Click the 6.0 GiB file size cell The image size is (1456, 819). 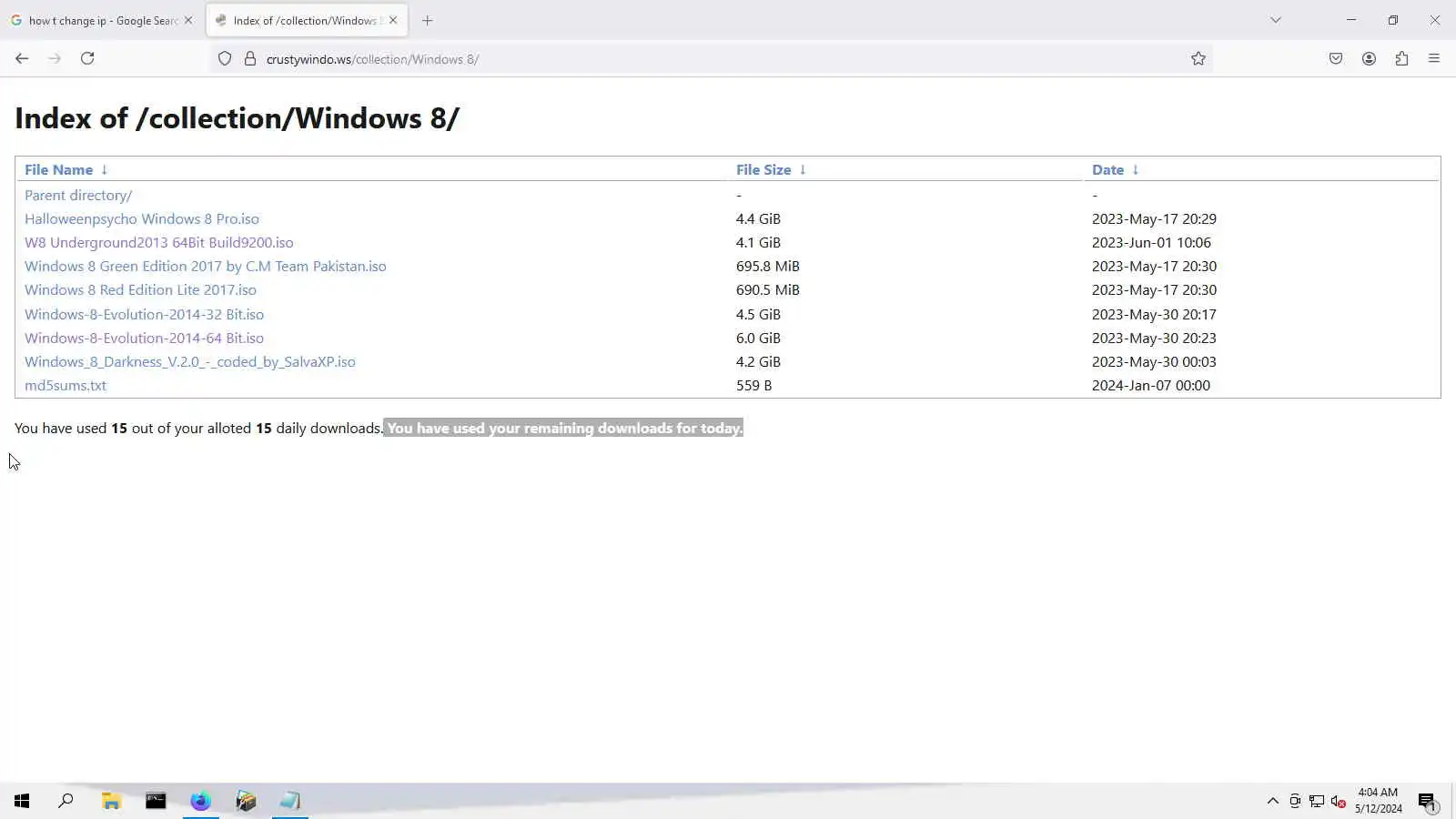pos(758,338)
